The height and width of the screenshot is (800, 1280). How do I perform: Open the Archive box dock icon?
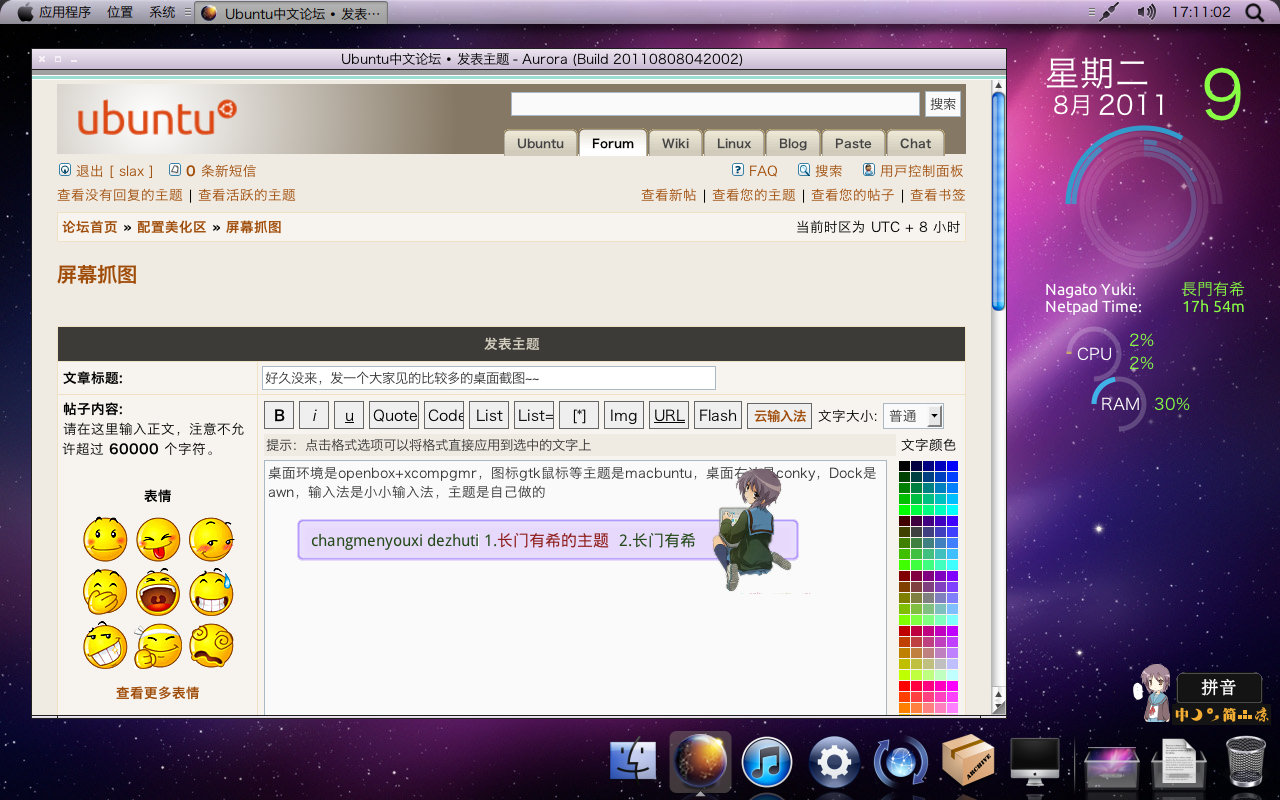point(968,762)
